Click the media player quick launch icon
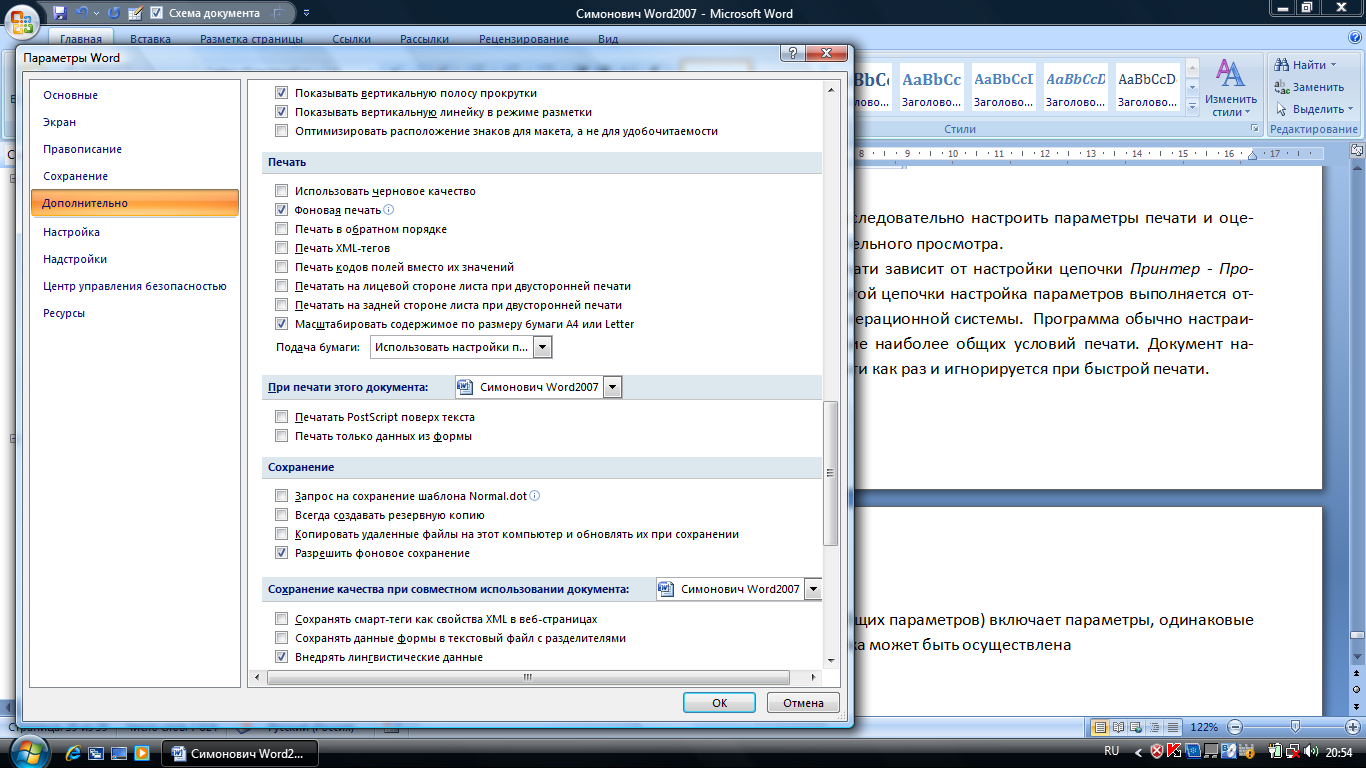This screenshot has width=1366, height=768. [141, 752]
